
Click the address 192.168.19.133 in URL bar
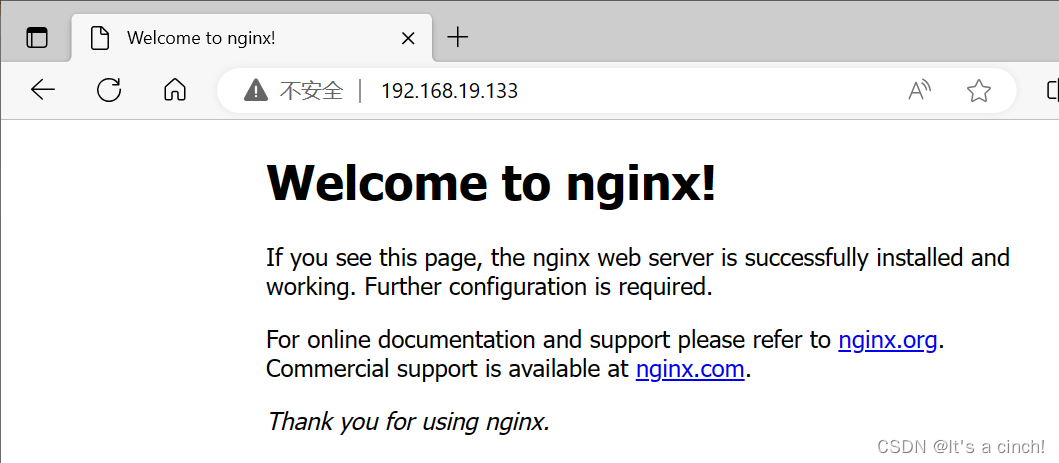click(449, 90)
